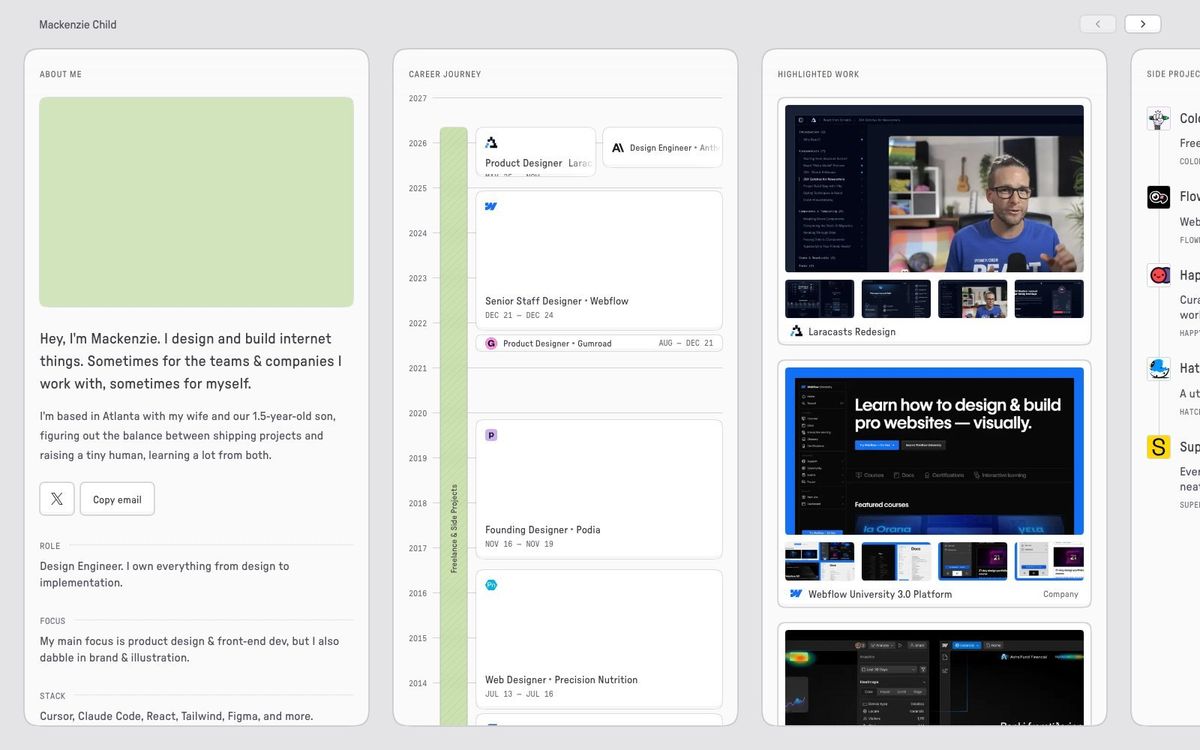Click the Precision Nutrition logo in the Web Designer card
The image size is (1200, 750).
[491, 585]
